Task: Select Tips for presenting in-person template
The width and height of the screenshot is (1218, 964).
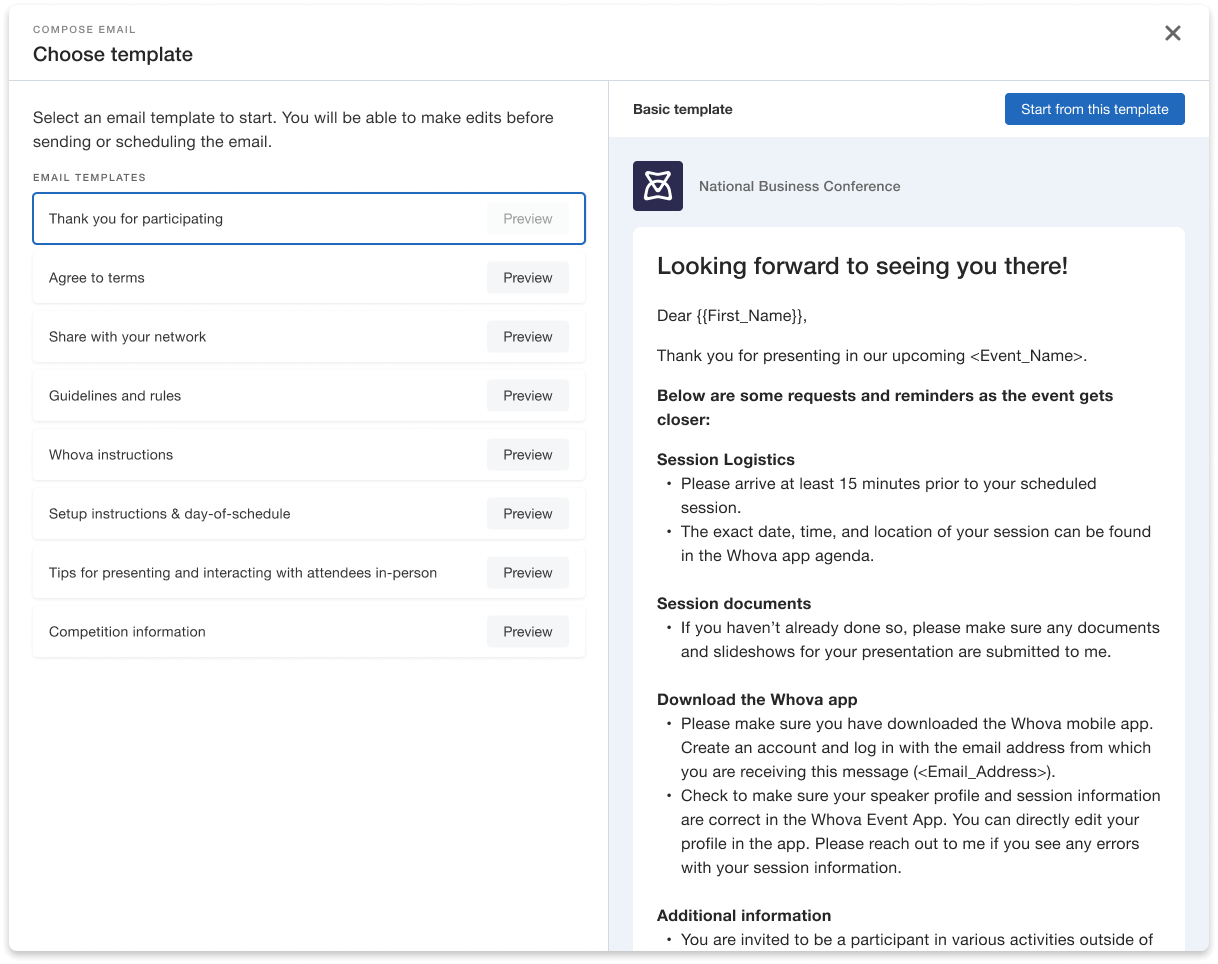Action: [x=243, y=573]
